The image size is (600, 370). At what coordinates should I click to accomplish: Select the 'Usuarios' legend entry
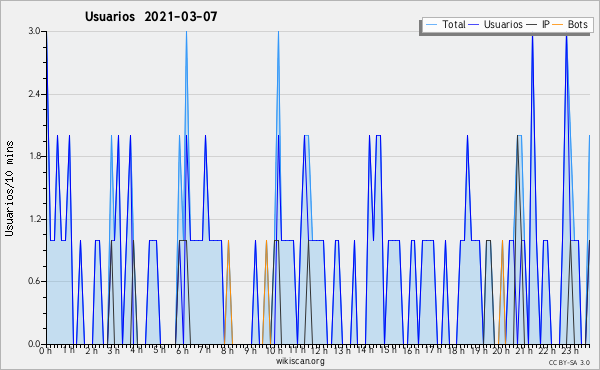(x=495, y=24)
